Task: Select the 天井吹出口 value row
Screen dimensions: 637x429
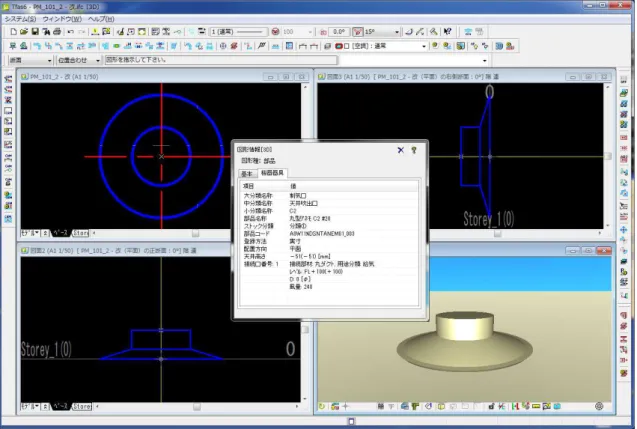Action: 303,203
